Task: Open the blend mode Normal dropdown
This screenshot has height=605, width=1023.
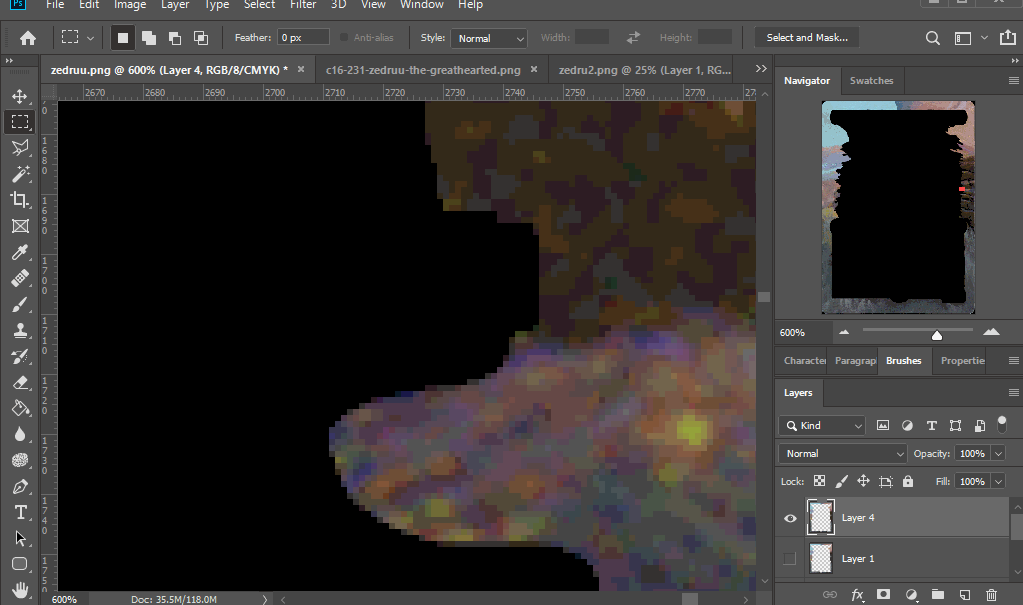Action: 842,453
